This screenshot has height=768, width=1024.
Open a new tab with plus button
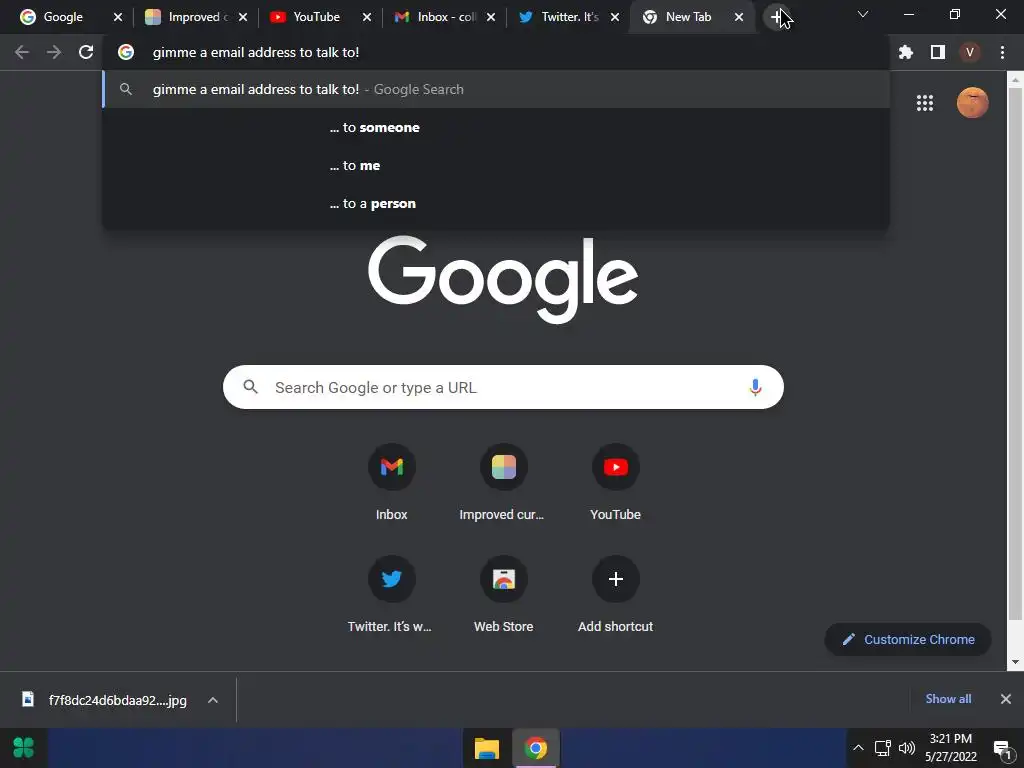click(x=776, y=17)
